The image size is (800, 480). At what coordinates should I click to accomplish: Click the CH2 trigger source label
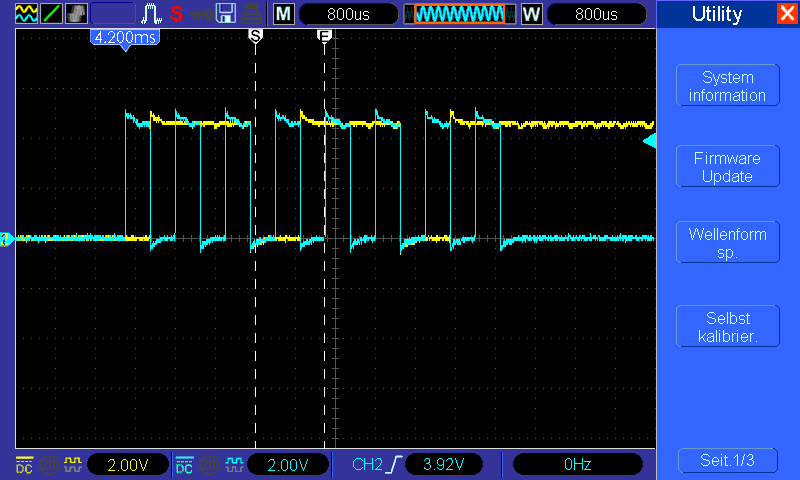click(x=367, y=464)
